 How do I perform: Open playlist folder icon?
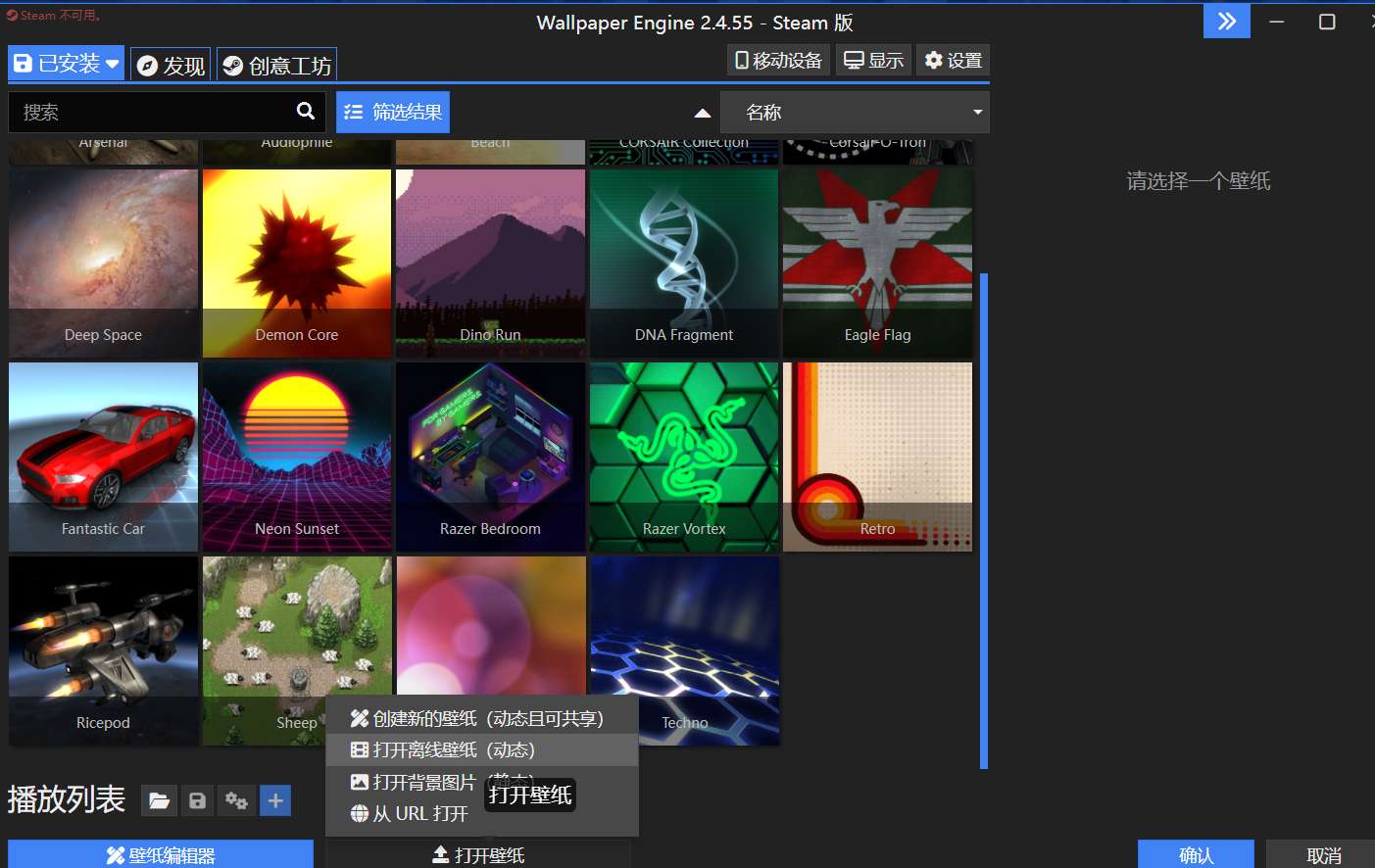(159, 801)
